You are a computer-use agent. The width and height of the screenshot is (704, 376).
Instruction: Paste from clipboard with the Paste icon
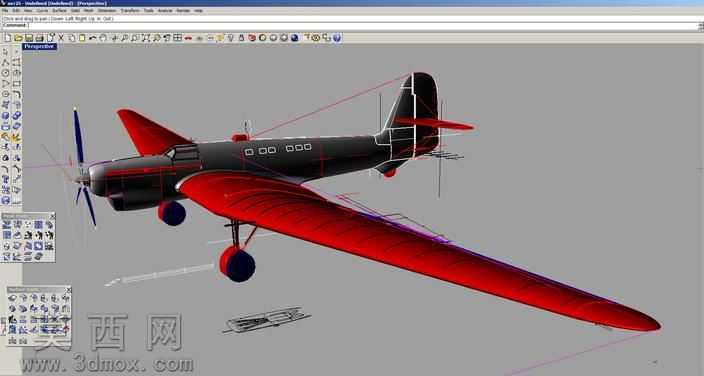(x=82, y=38)
